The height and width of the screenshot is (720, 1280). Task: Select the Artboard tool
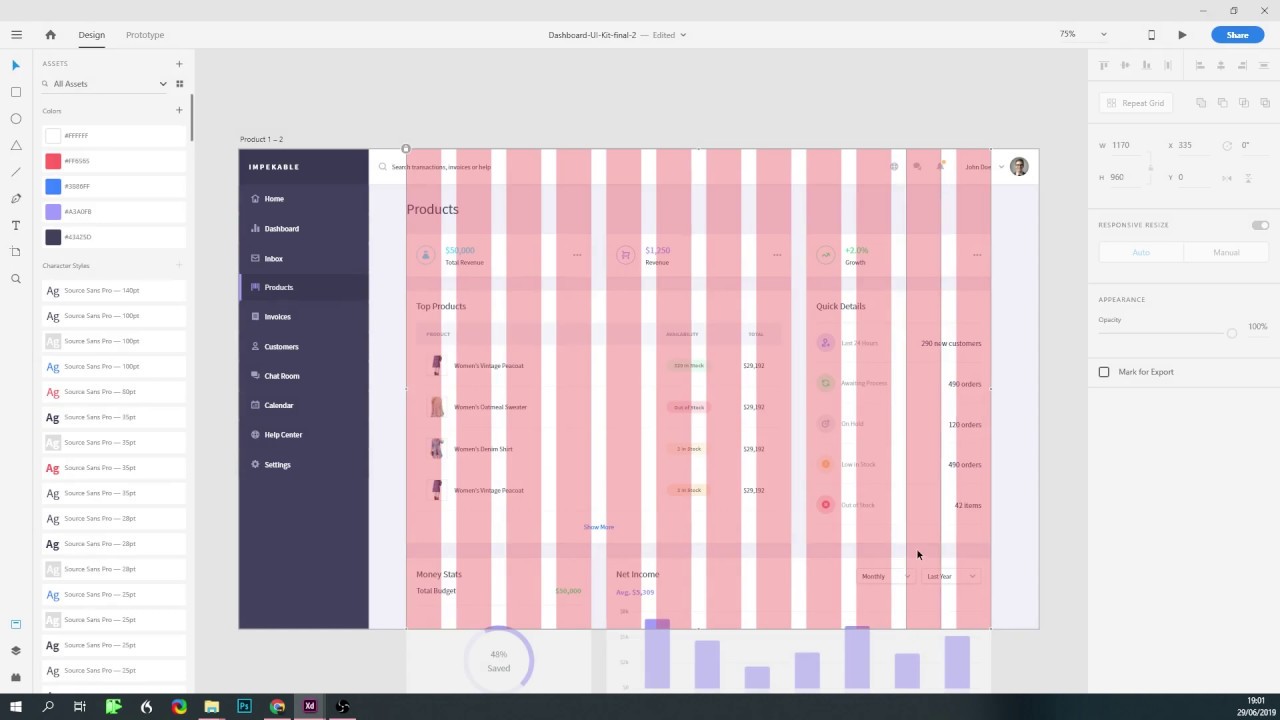(16, 252)
